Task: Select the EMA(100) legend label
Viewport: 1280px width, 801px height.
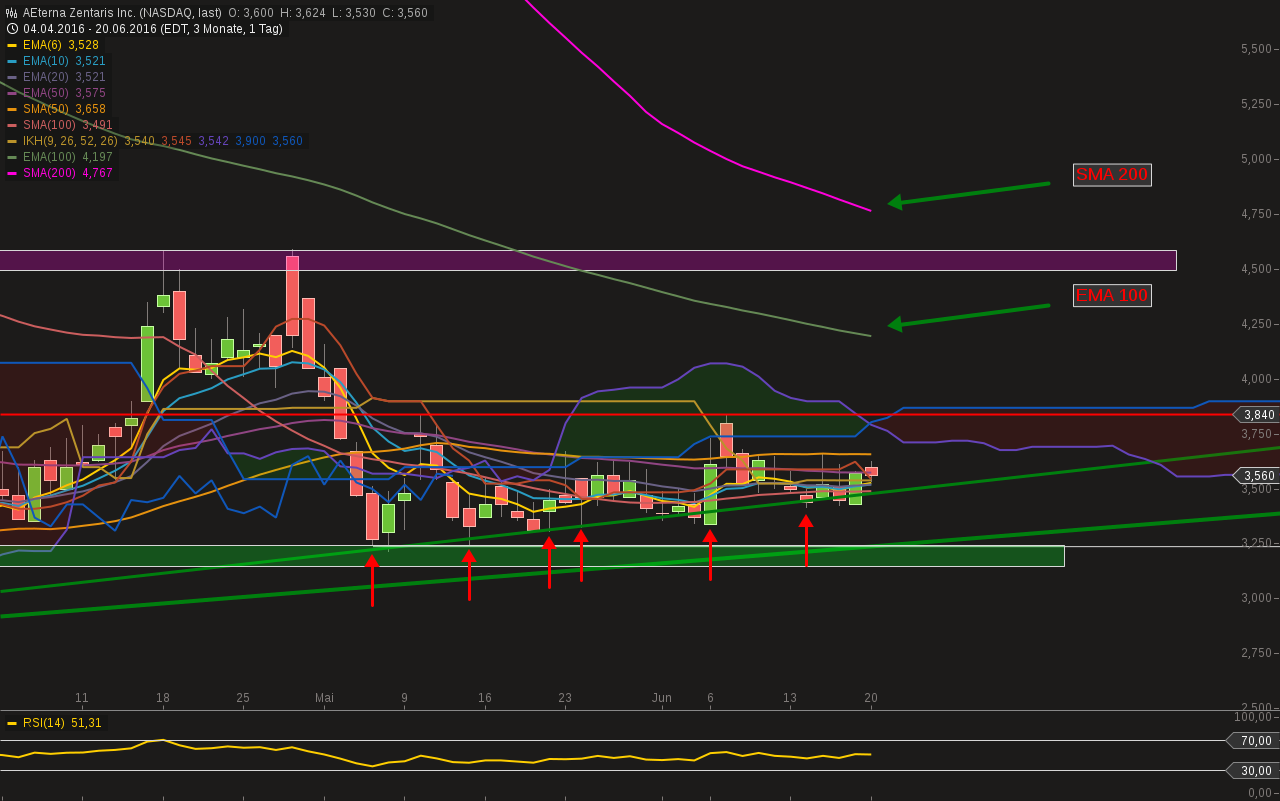Action: click(x=49, y=157)
